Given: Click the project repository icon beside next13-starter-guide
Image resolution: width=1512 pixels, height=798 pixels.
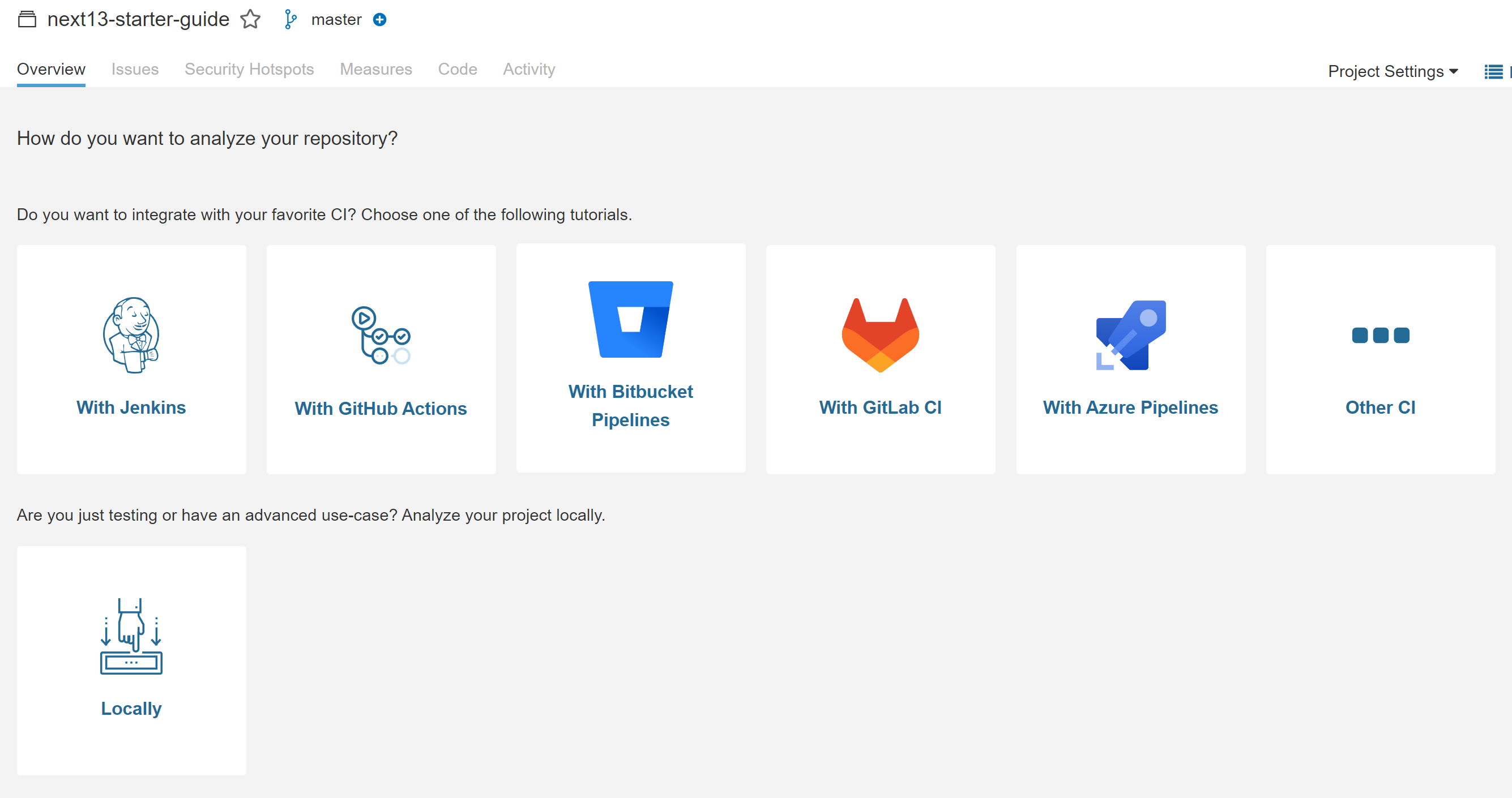Looking at the screenshot, I should 27,19.
